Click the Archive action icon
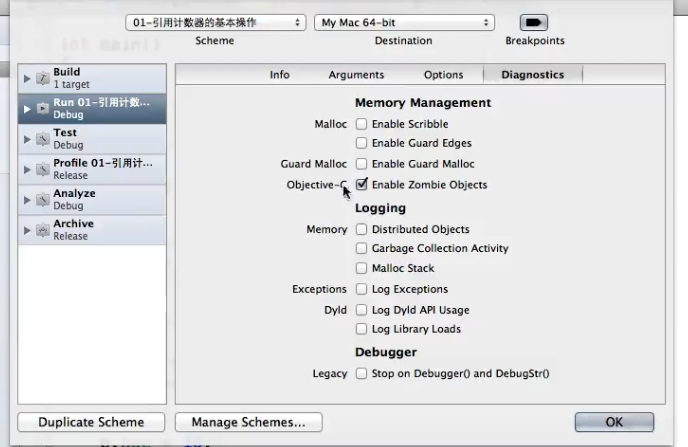Screen dimensions: 688x447 pyautogui.click(x=43, y=230)
